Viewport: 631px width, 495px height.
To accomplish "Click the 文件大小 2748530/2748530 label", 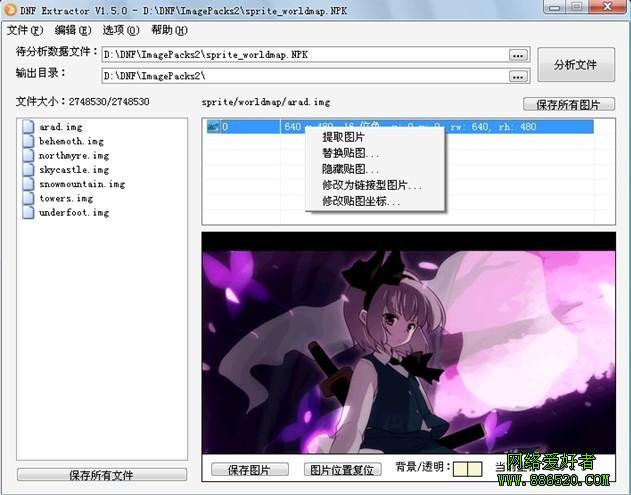I will [82, 101].
